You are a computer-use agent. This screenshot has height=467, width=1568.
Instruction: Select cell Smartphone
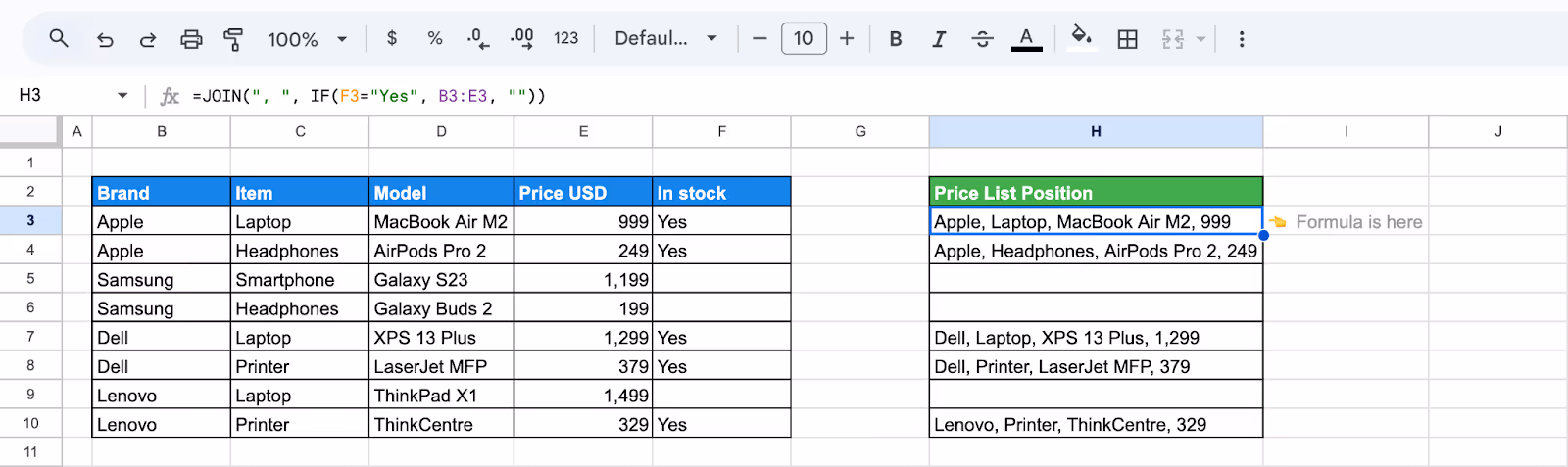click(300, 279)
